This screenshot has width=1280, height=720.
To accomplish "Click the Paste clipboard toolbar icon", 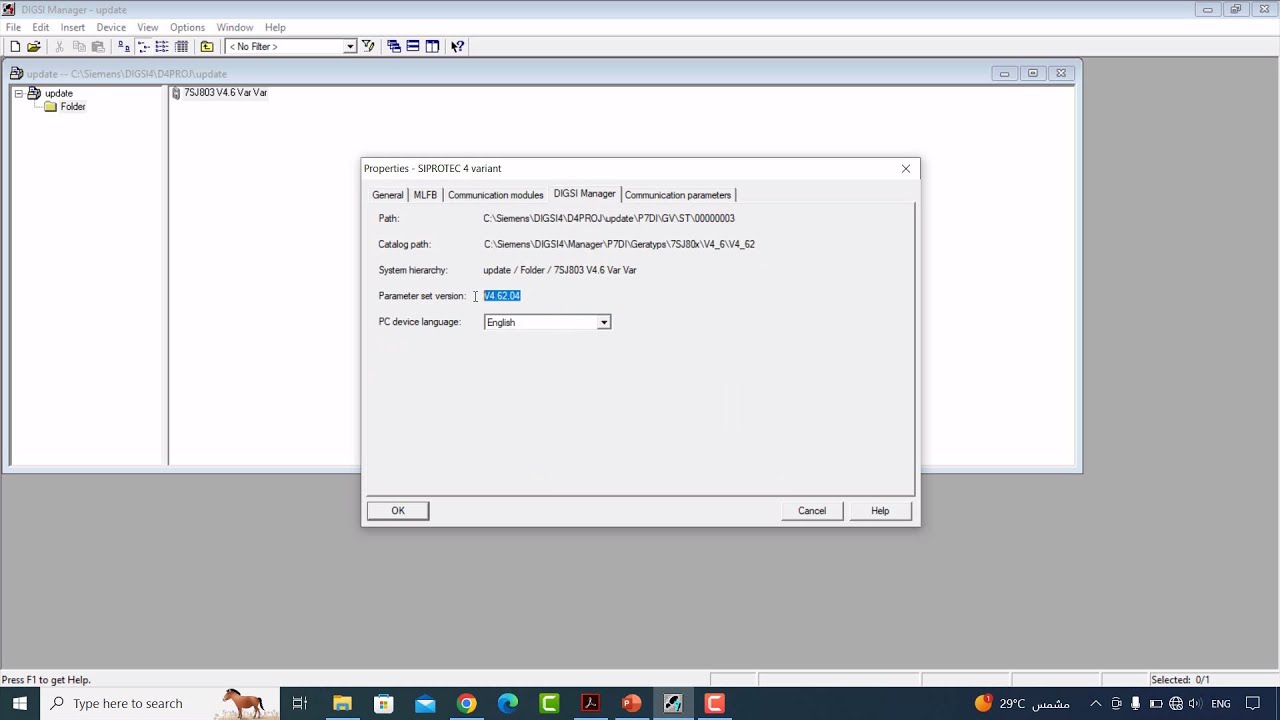I will 98,46.
